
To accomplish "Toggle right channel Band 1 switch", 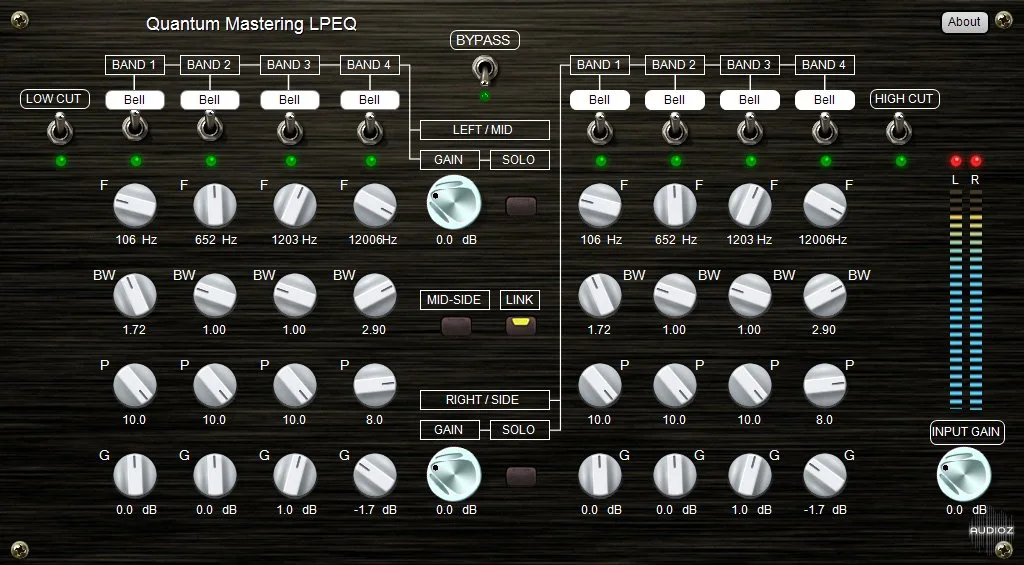I will point(600,129).
